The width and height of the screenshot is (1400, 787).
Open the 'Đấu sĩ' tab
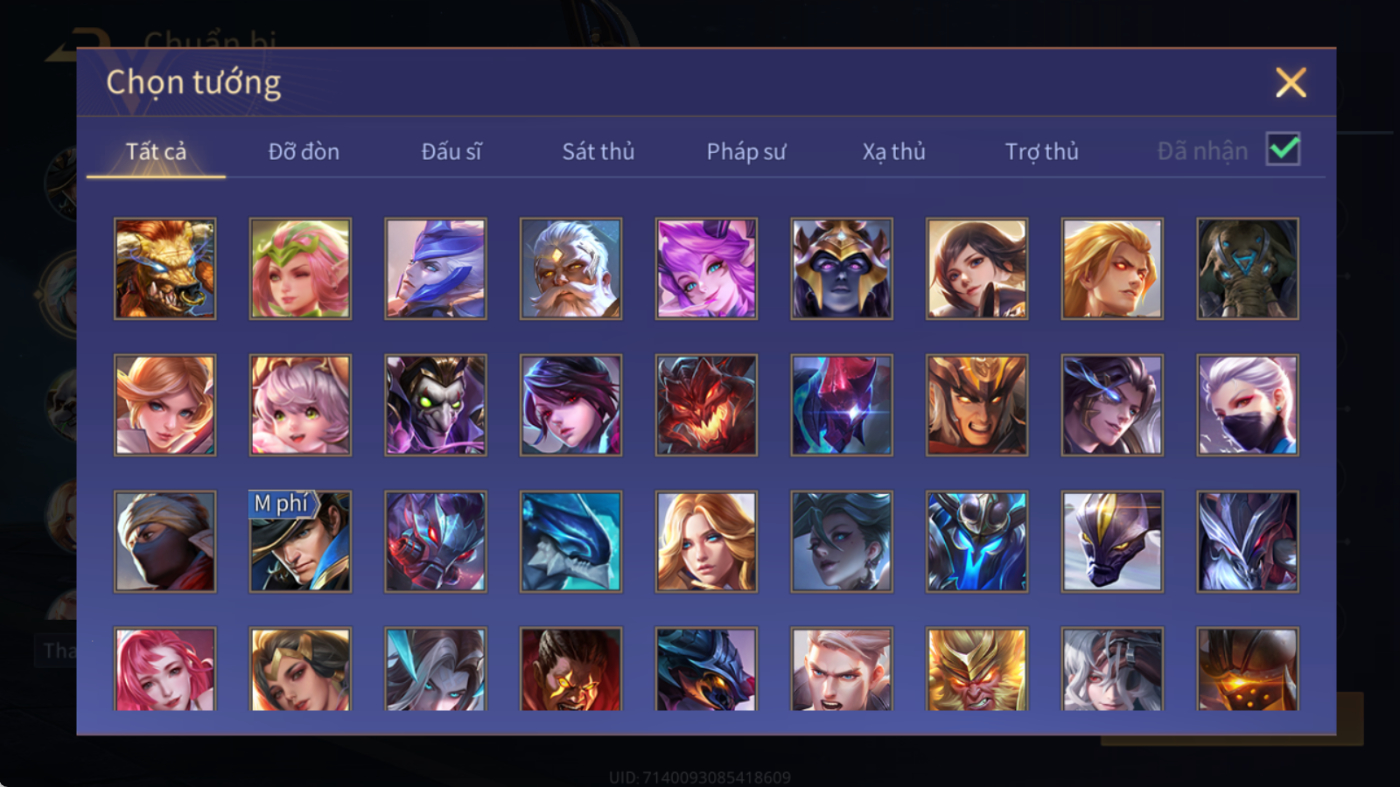[x=451, y=151]
